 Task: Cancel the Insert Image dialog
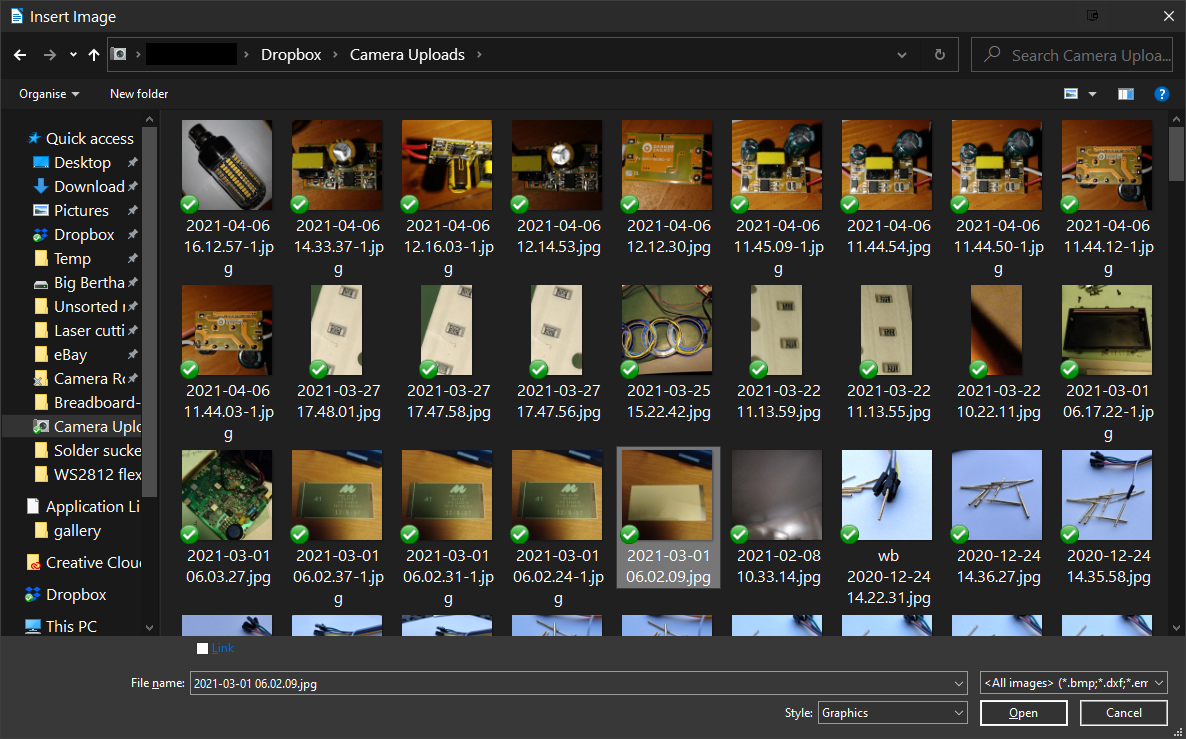(x=1124, y=713)
